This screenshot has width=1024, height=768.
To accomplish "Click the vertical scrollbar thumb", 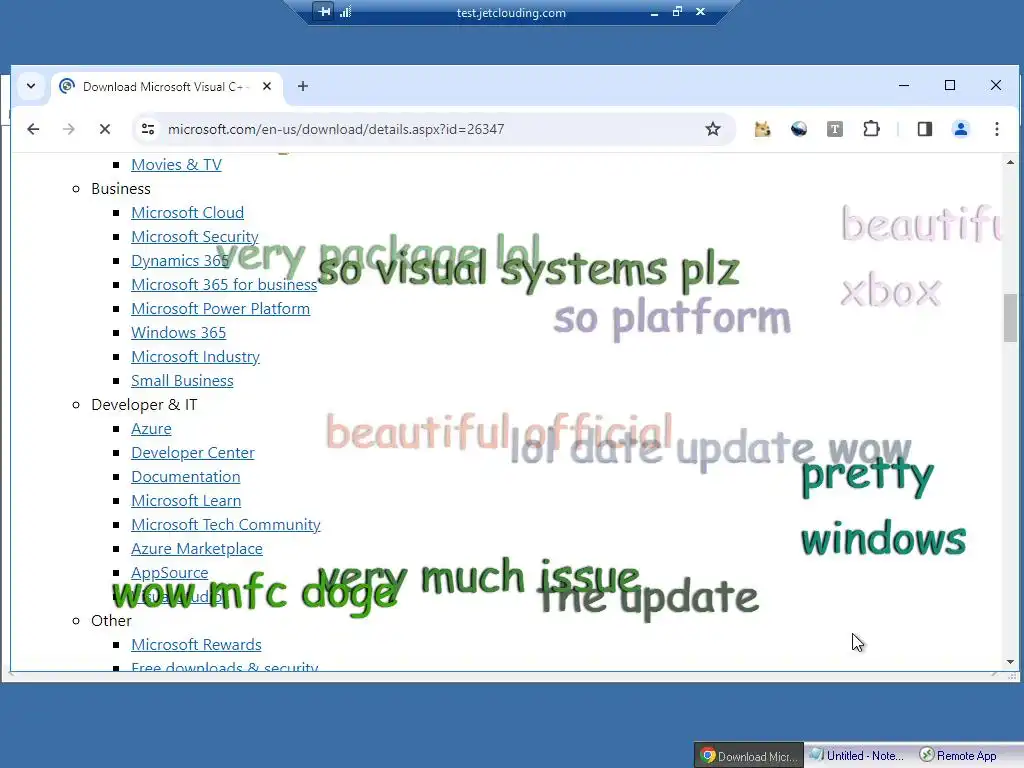I will pyautogui.click(x=1010, y=317).
